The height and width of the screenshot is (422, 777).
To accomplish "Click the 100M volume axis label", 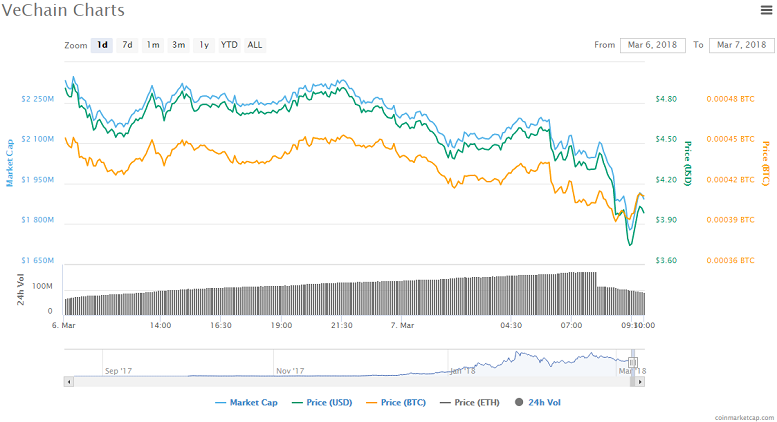I will (42, 286).
